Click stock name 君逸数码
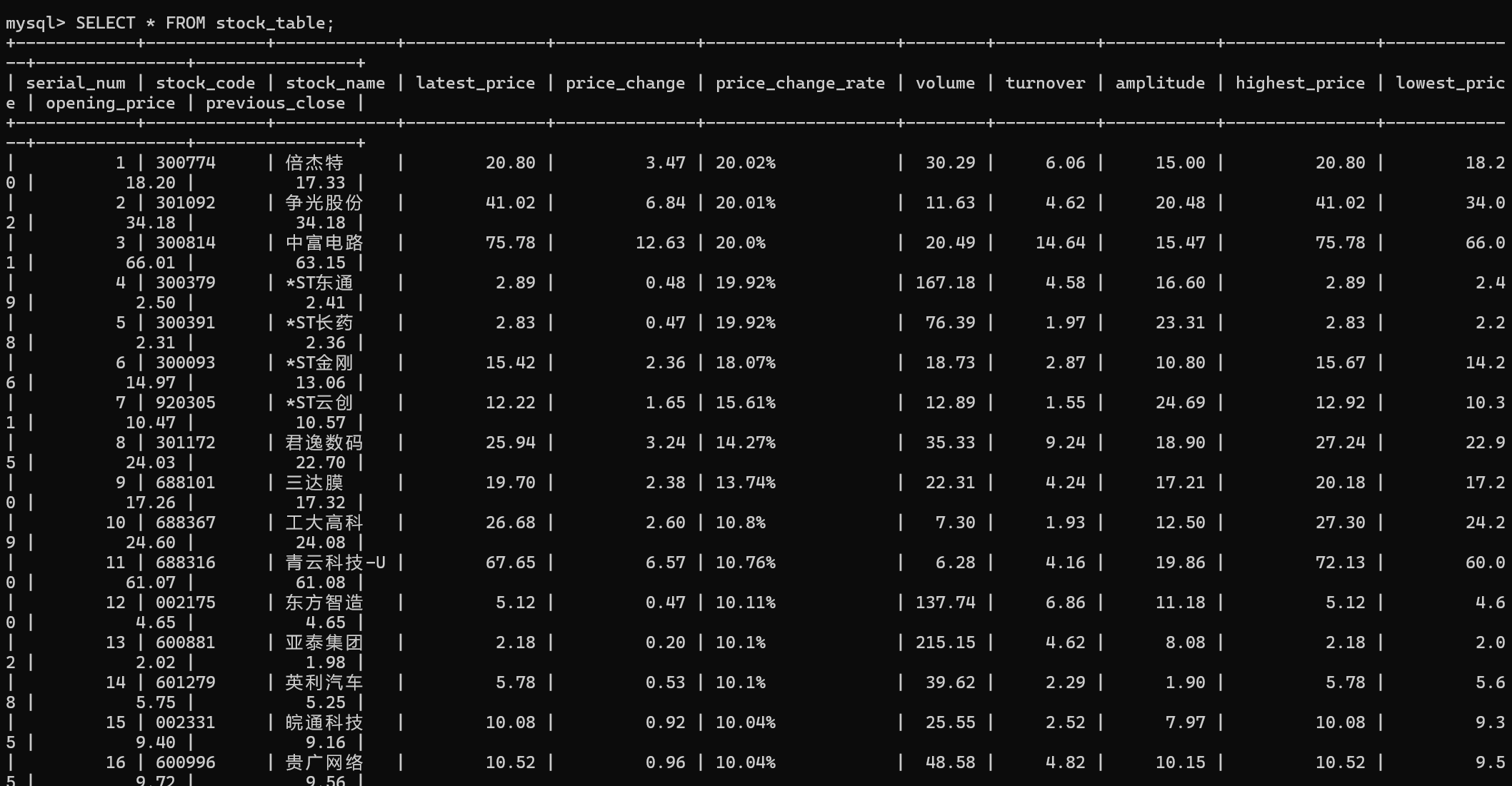1512x786 pixels. [x=324, y=443]
